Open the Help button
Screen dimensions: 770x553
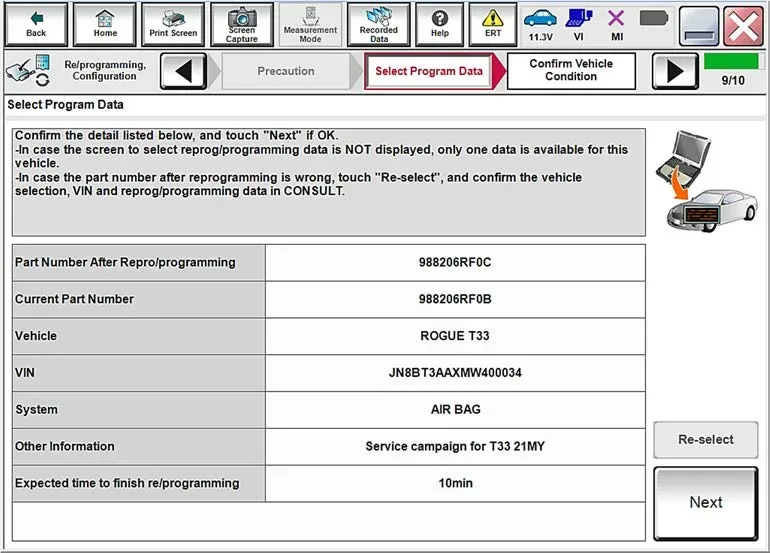[440, 24]
